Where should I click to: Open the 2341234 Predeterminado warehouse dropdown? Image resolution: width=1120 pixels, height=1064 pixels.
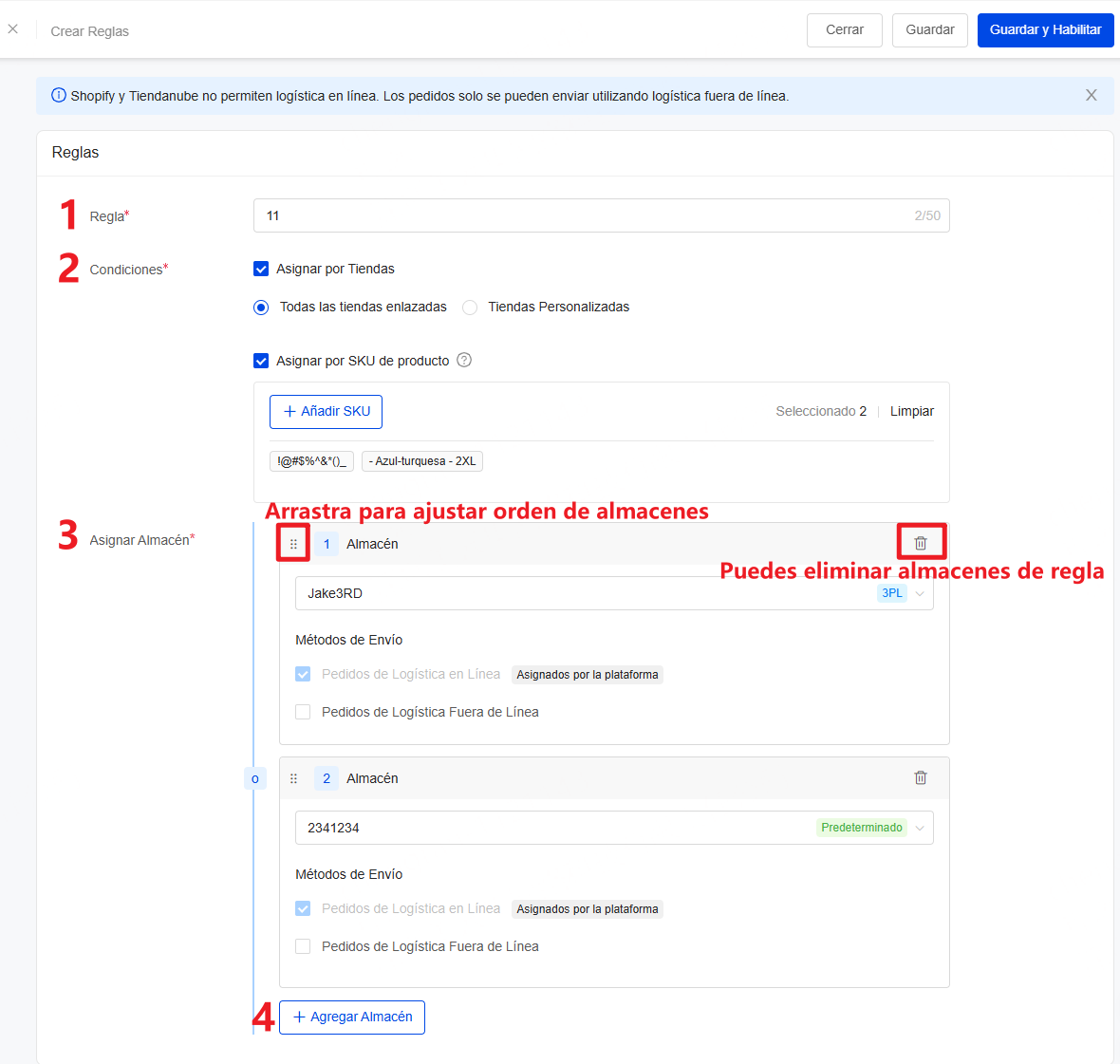coord(918,827)
